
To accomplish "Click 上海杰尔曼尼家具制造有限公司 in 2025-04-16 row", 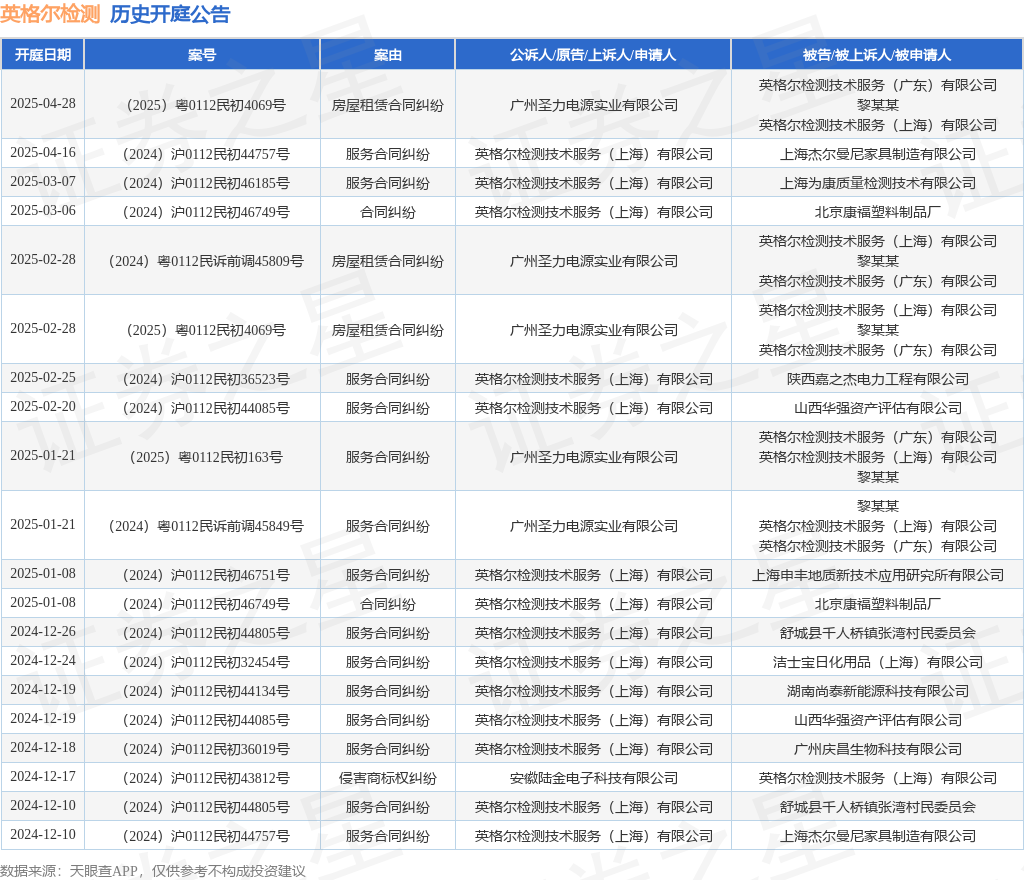I will 877,154.
